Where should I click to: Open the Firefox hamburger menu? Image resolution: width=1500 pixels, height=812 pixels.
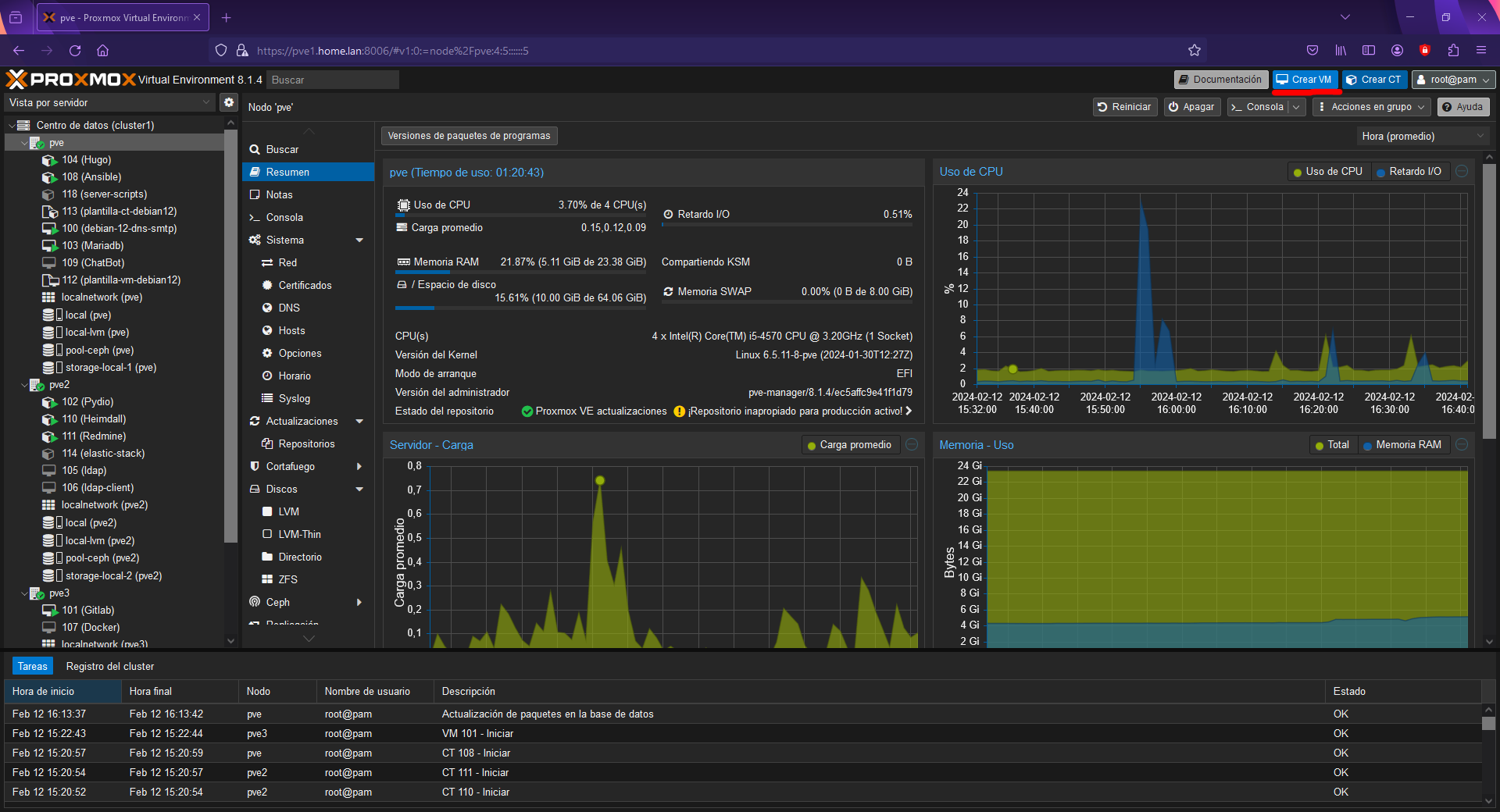point(1481,51)
